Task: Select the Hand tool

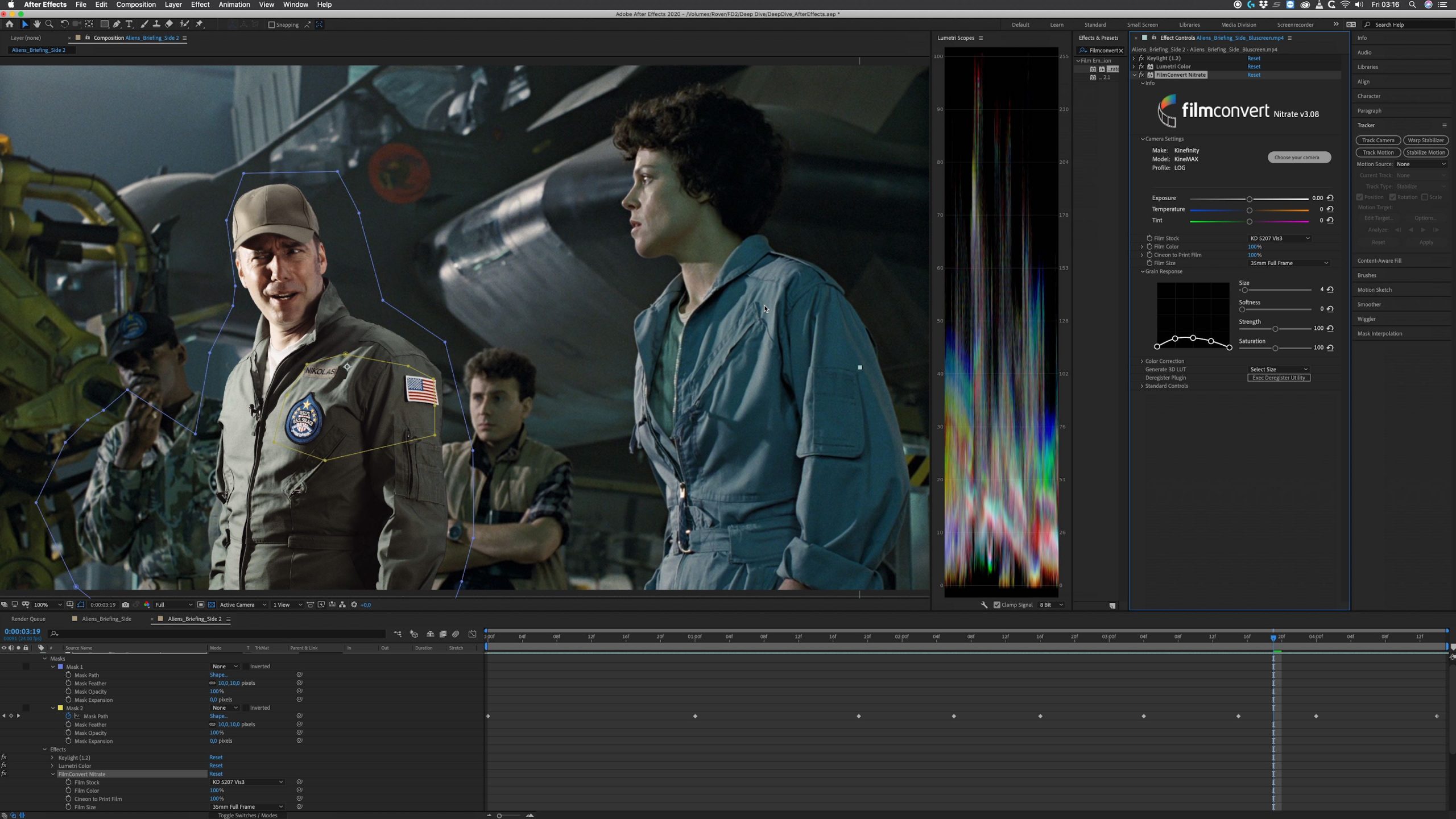Action: click(x=37, y=24)
